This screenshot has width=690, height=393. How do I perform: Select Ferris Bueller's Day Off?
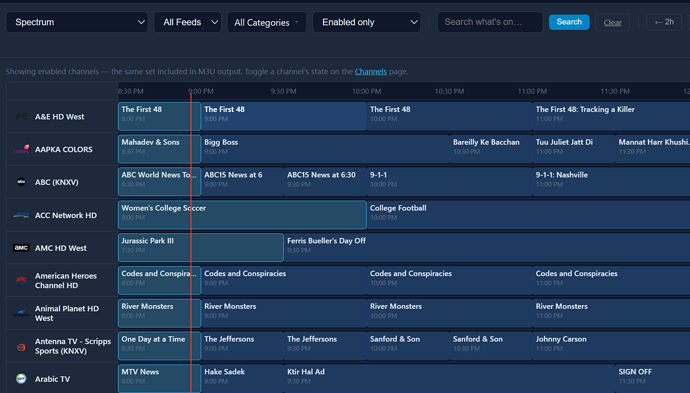[x=487, y=247]
